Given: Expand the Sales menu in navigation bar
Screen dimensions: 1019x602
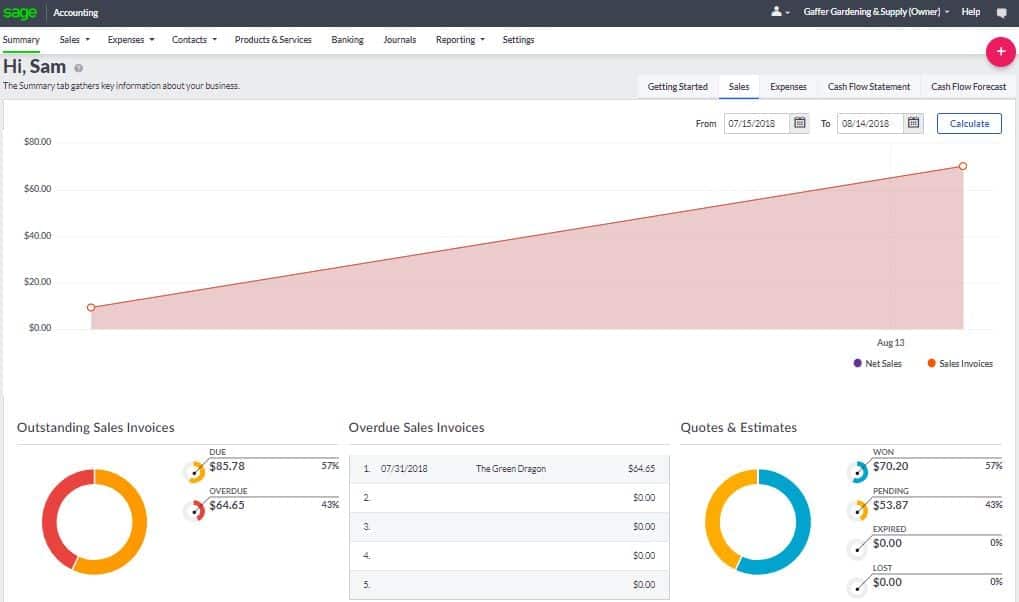Looking at the screenshot, I should pos(75,40).
